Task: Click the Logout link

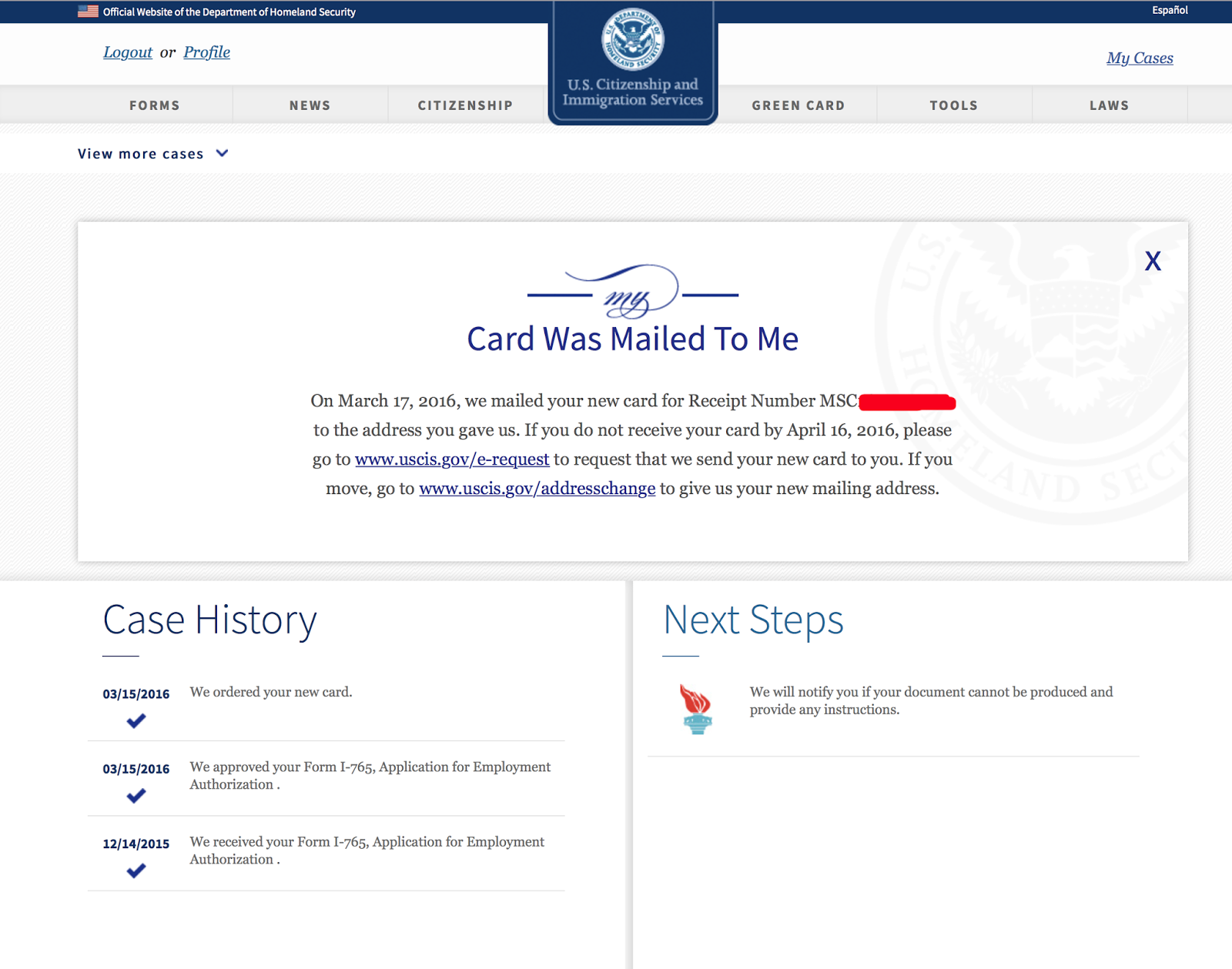Action: tap(128, 52)
